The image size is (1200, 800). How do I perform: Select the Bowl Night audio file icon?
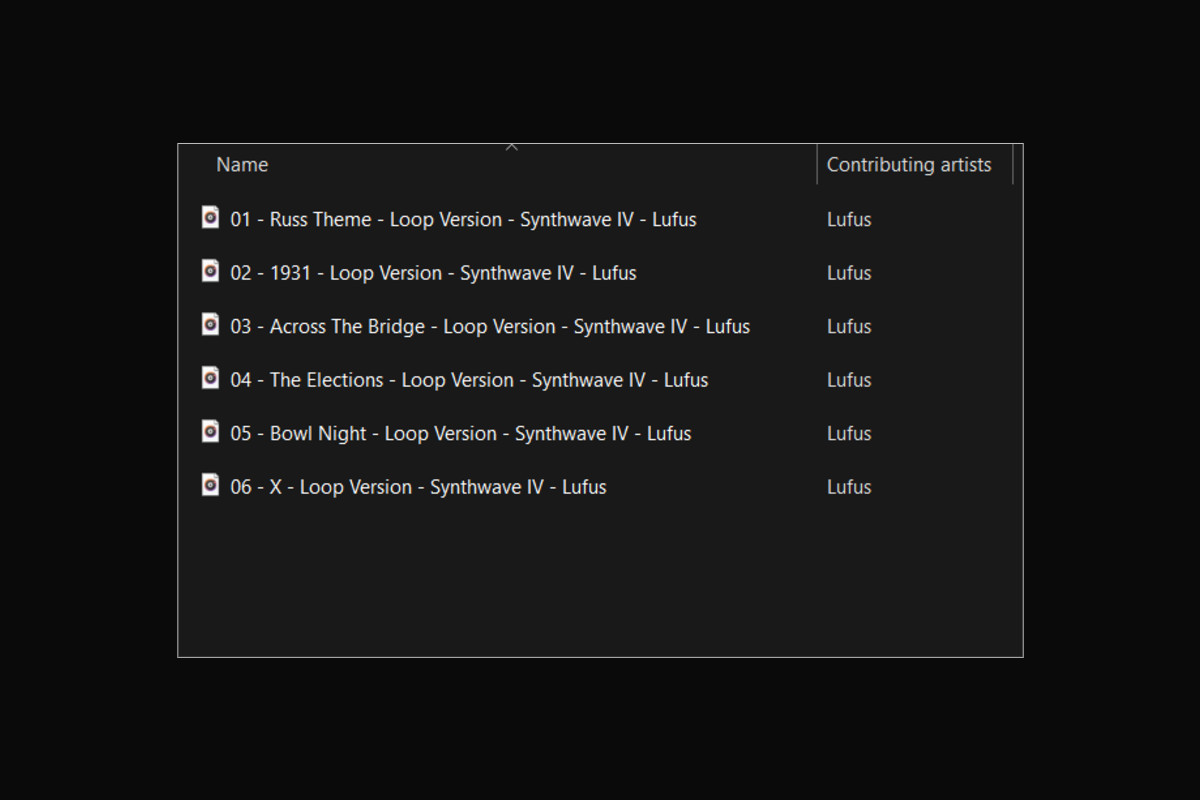coord(210,431)
